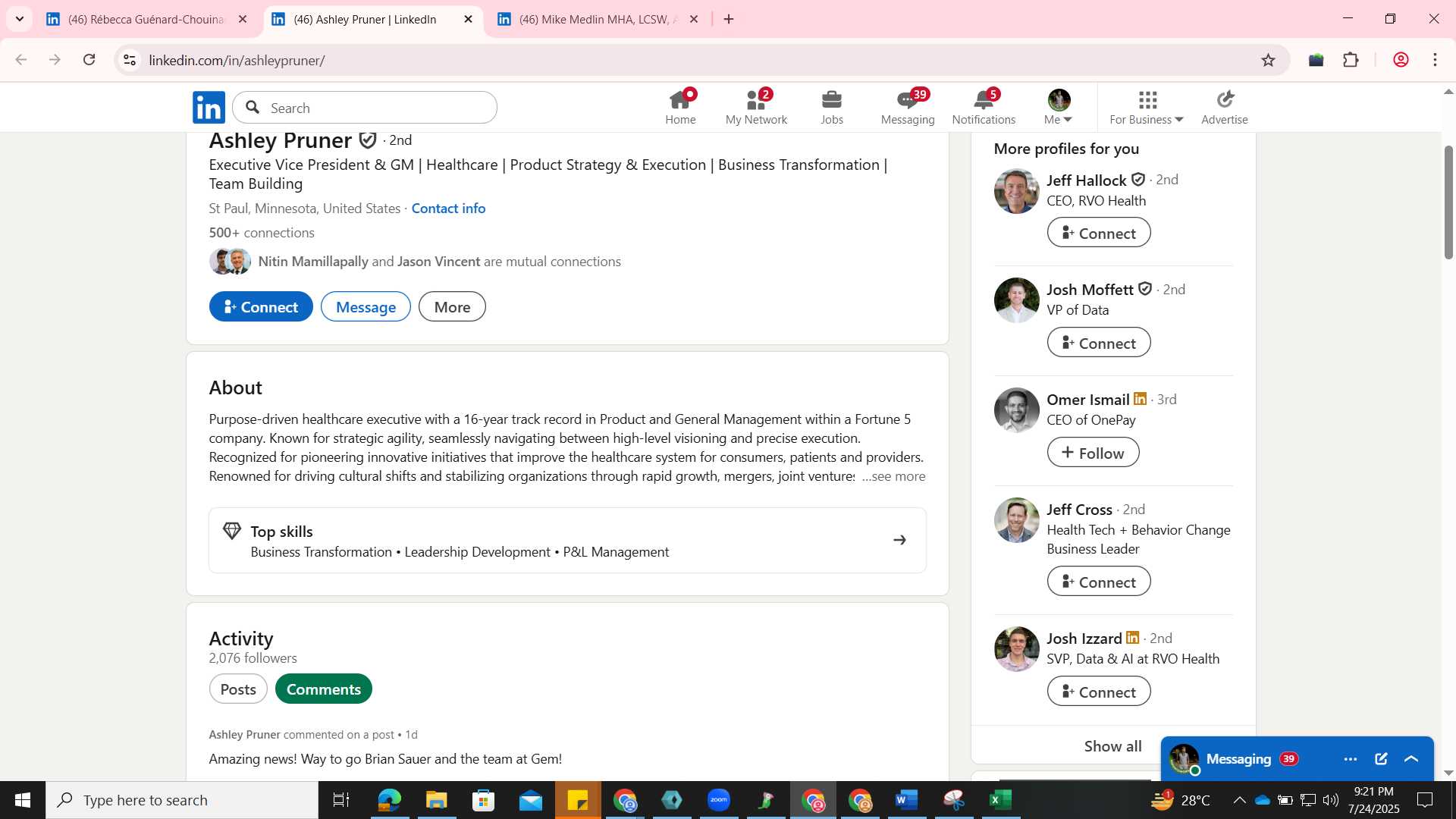The height and width of the screenshot is (819, 1456).
Task: Close the Ashley Pruner tab
Action: [x=468, y=19]
